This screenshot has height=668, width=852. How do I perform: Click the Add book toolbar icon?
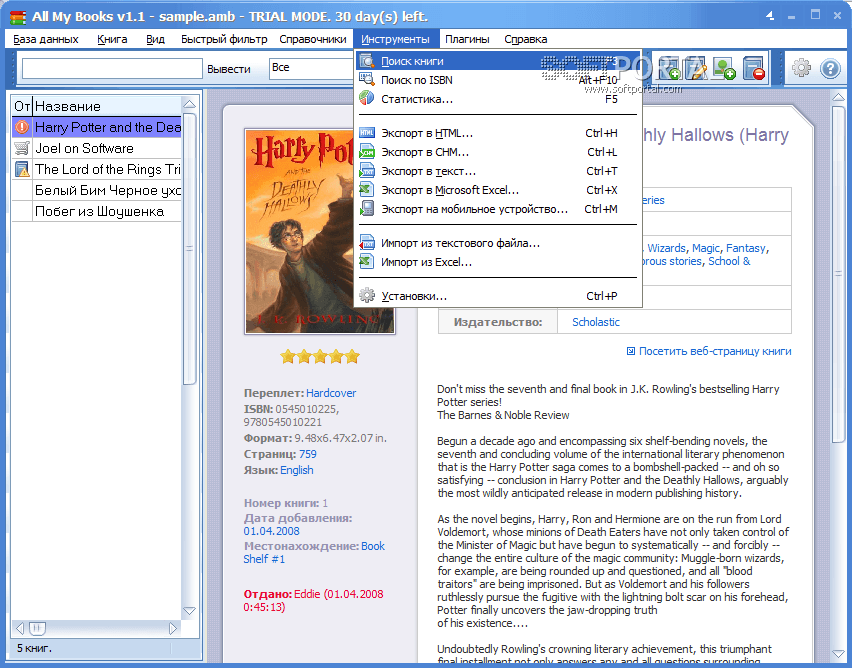668,68
